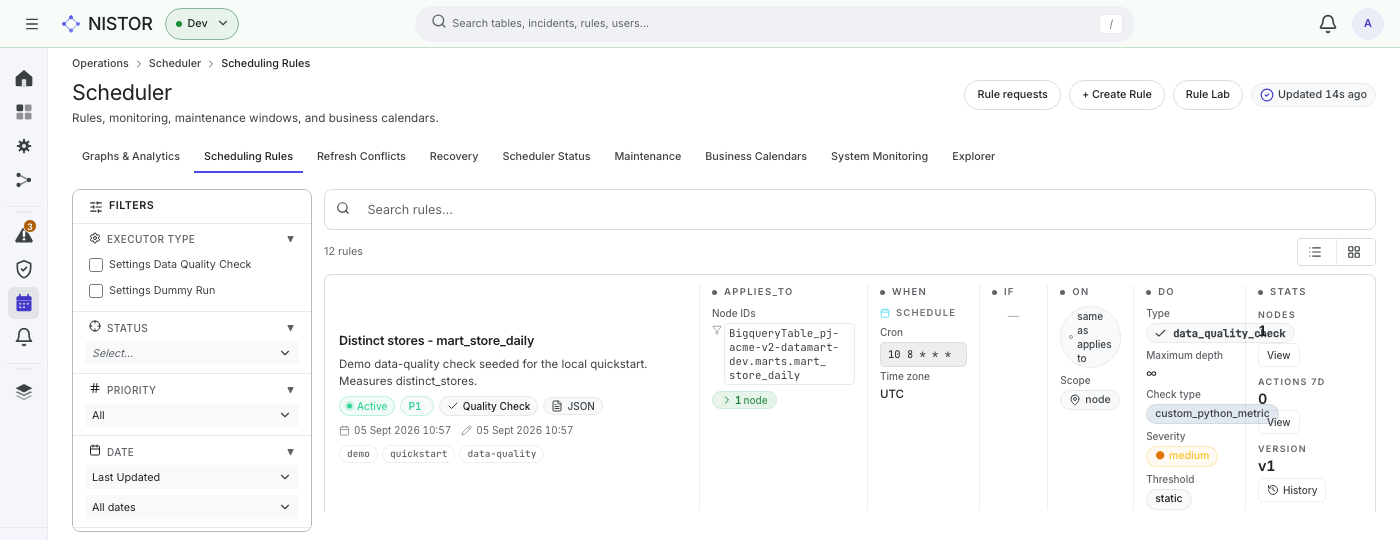Click the JSON chip on the rule
This screenshot has height=540, width=1400.
pyautogui.click(x=573, y=406)
